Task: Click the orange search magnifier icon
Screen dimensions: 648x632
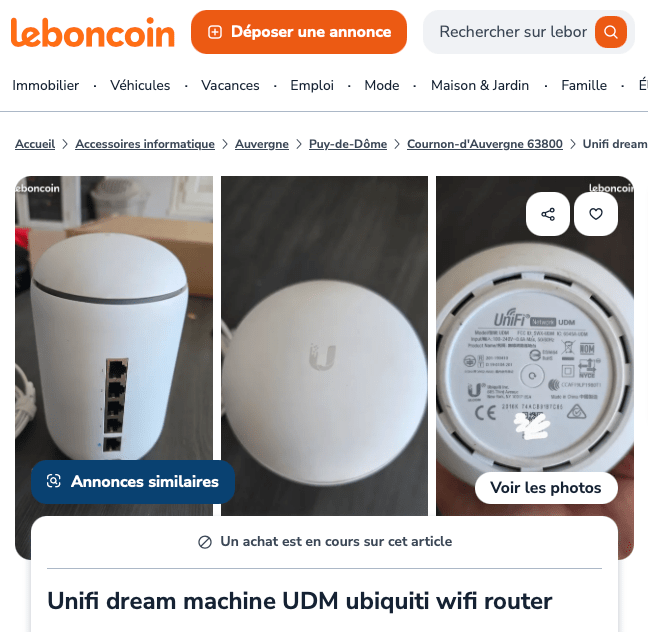Action: pyautogui.click(x=610, y=32)
